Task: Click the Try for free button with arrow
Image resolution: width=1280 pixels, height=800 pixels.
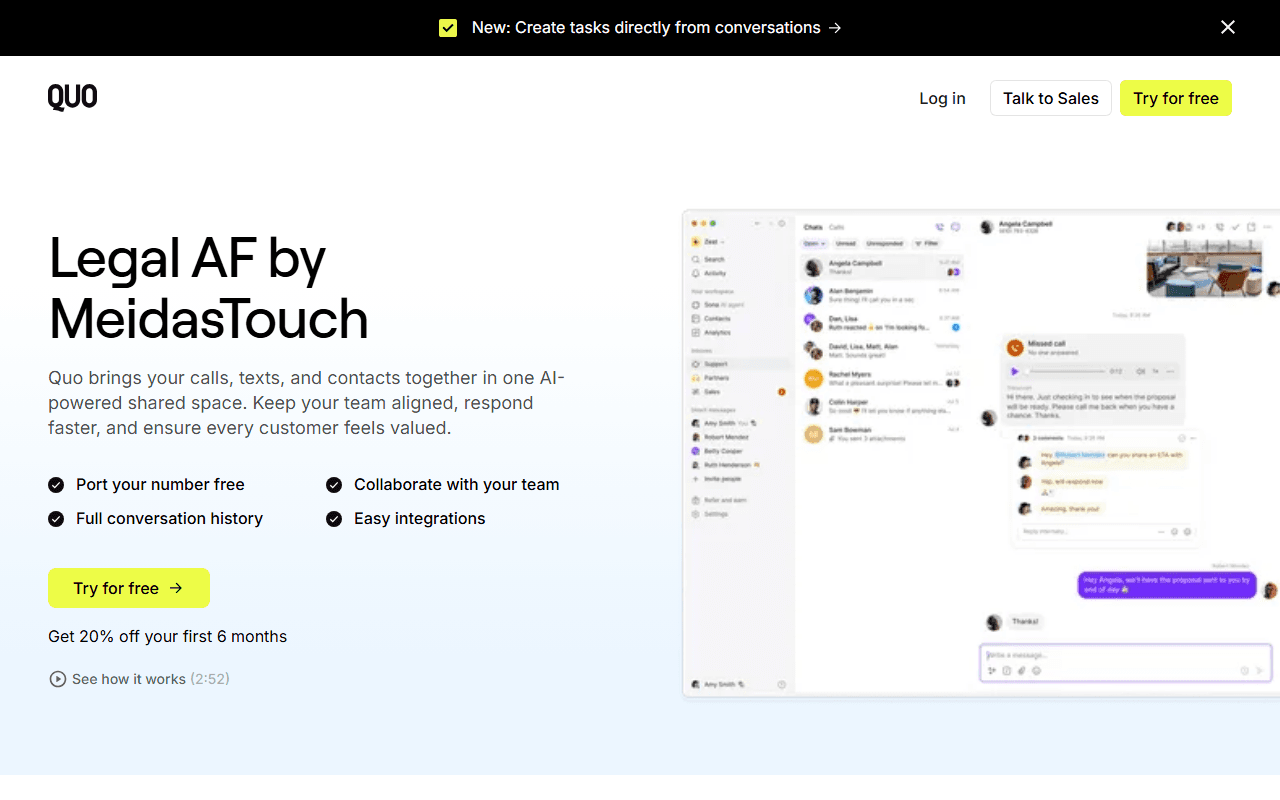Action: (129, 588)
